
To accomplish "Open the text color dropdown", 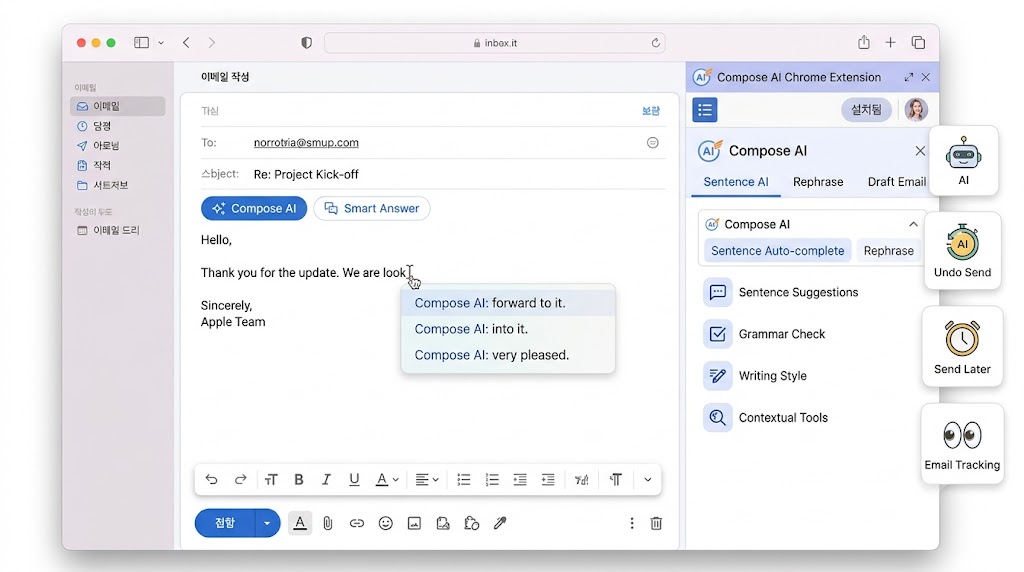I will click(x=387, y=480).
